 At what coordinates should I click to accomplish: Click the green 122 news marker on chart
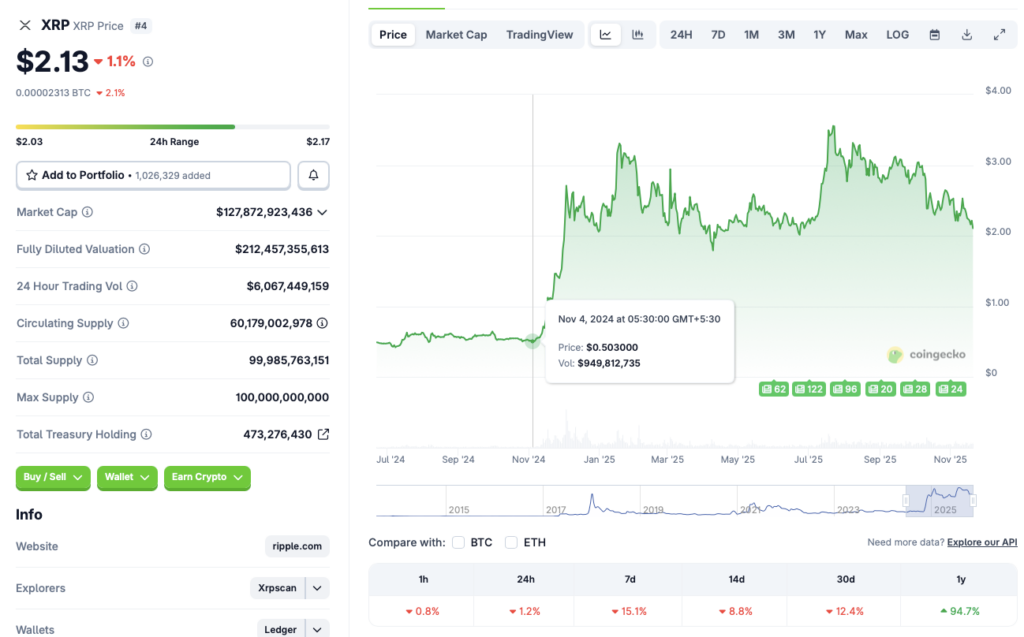click(x=808, y=389)
